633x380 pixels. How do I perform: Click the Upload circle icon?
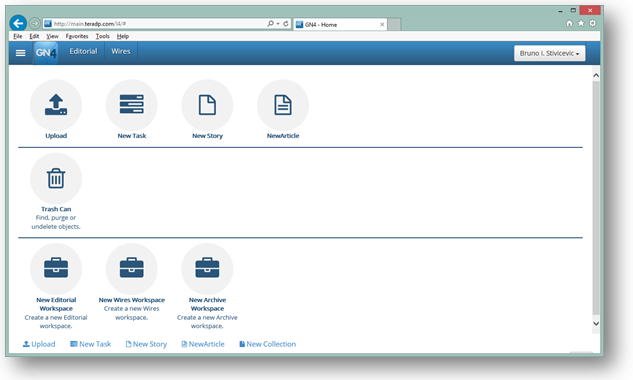56,105
